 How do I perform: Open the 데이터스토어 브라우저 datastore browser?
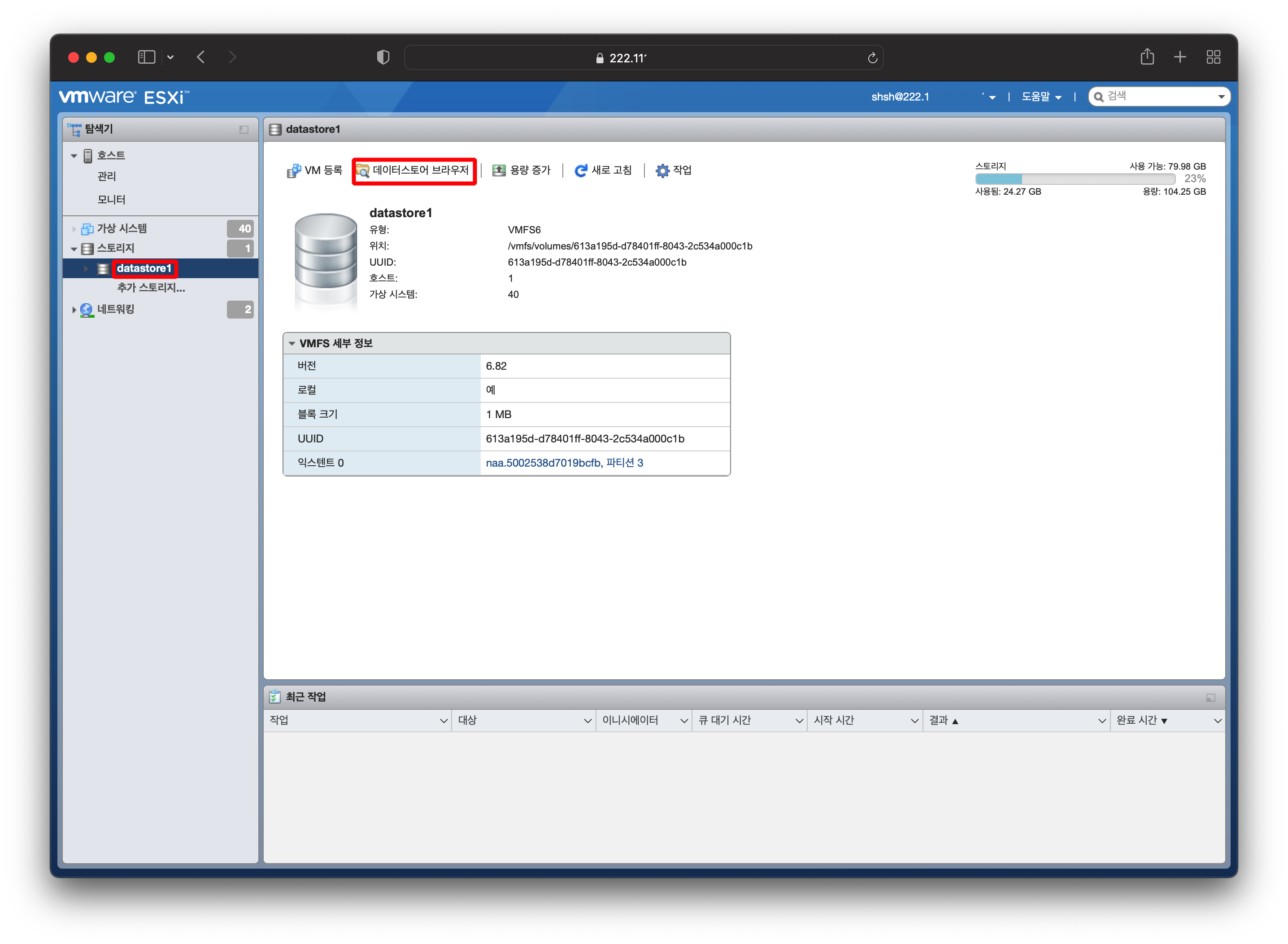[x=414, y=170]
